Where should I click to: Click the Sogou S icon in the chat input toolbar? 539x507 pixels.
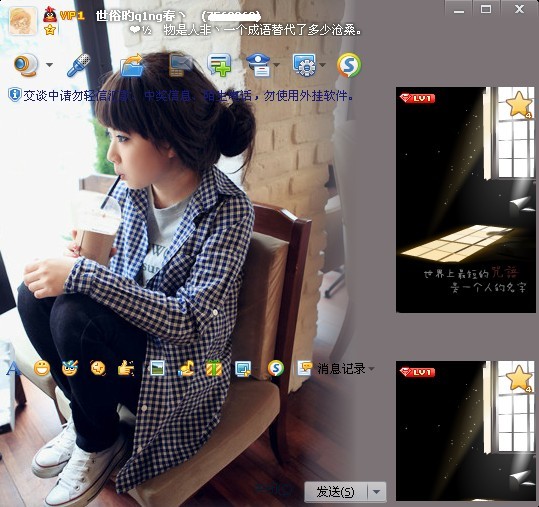click(276, 368)
